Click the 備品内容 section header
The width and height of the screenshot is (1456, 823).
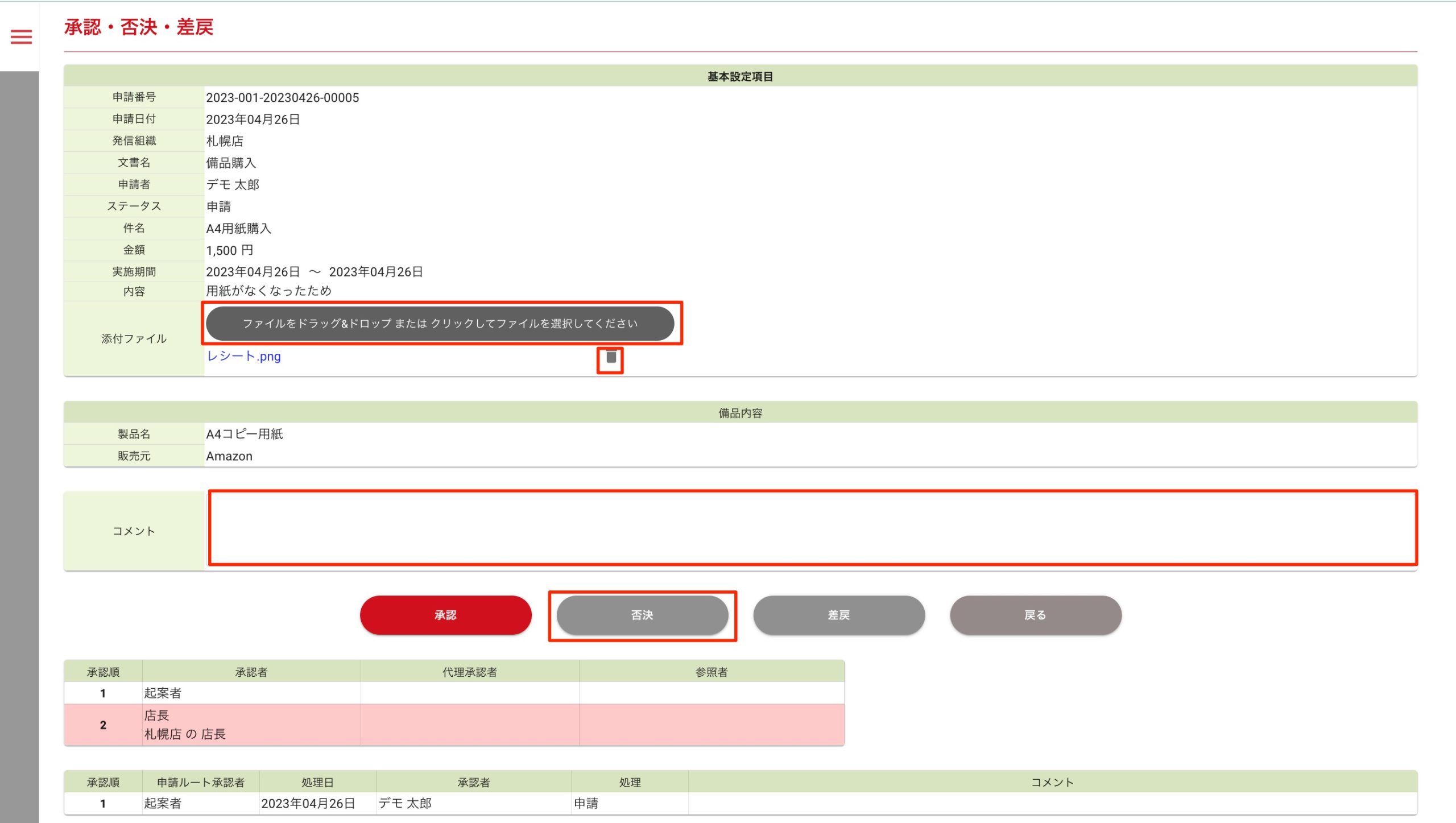point(739,413)
